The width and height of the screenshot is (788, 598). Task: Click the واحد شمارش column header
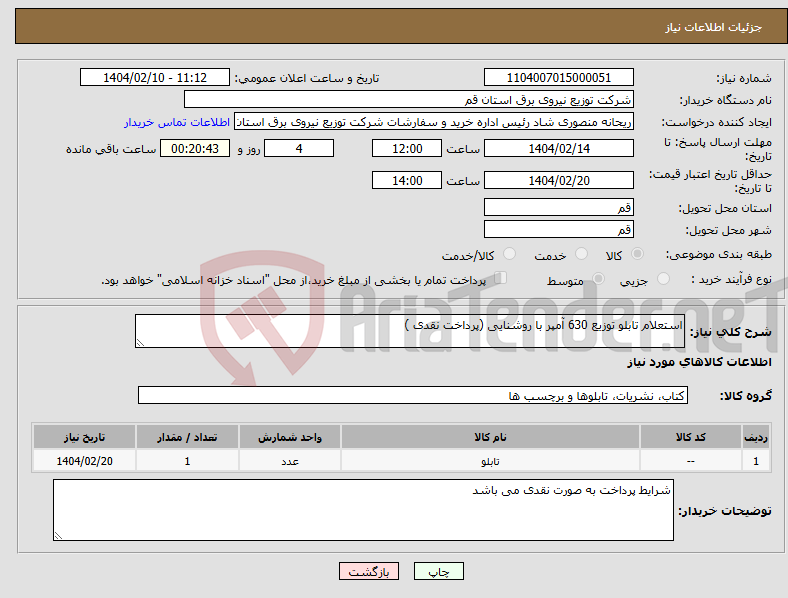tap(290, 437)
